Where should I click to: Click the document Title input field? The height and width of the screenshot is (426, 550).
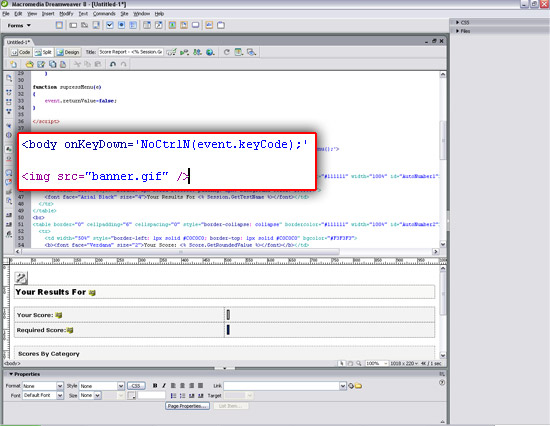click(130, 52)
